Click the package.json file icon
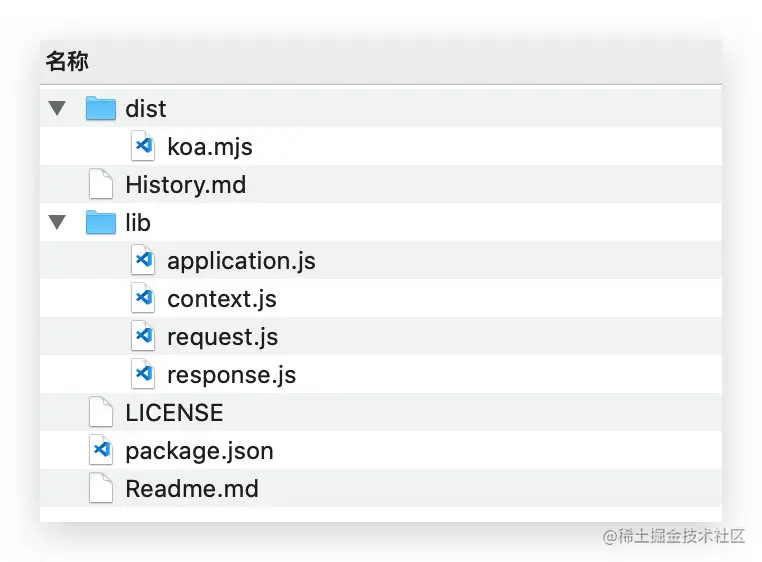 pos(101,450)
